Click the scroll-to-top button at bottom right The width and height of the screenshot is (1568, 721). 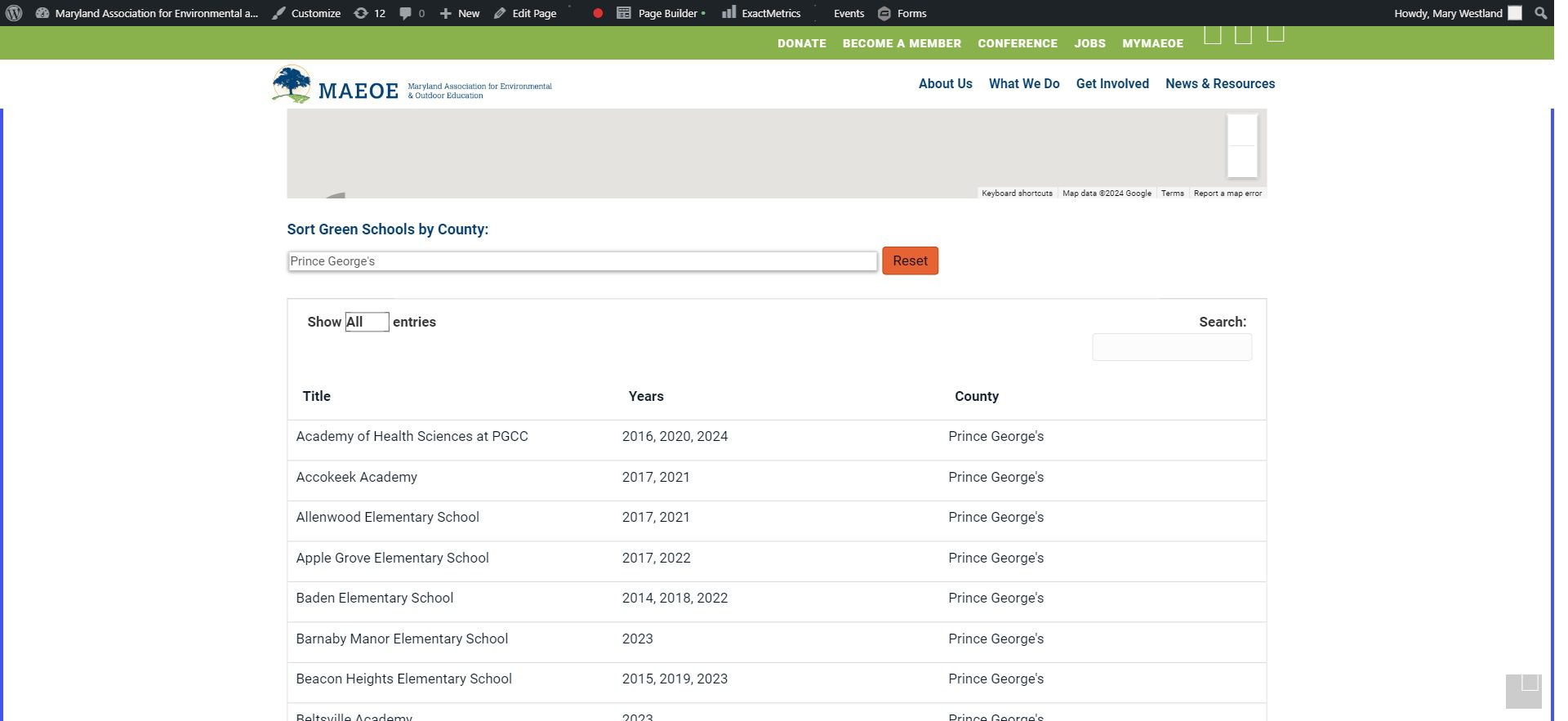click(x=1523, y=691)
